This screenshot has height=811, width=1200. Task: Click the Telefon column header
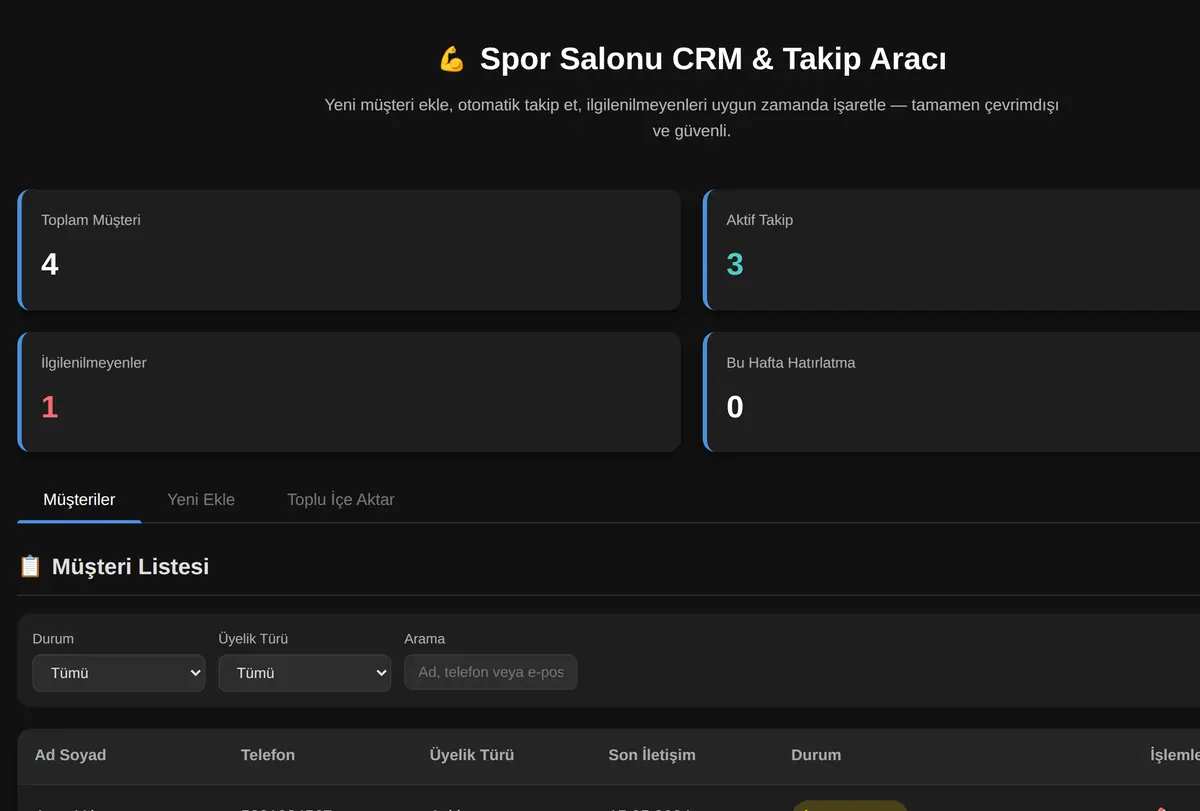[268, 755]
